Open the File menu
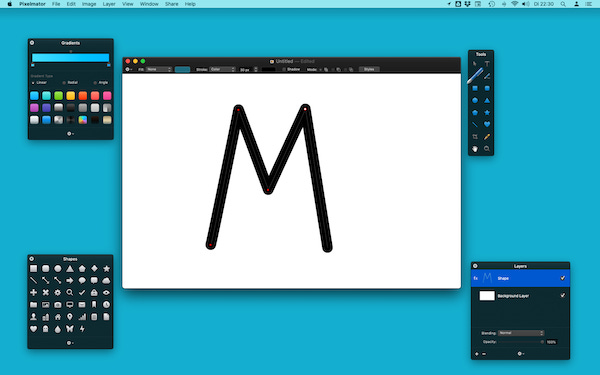The image size is (600, 375). [x=56, y=4]
